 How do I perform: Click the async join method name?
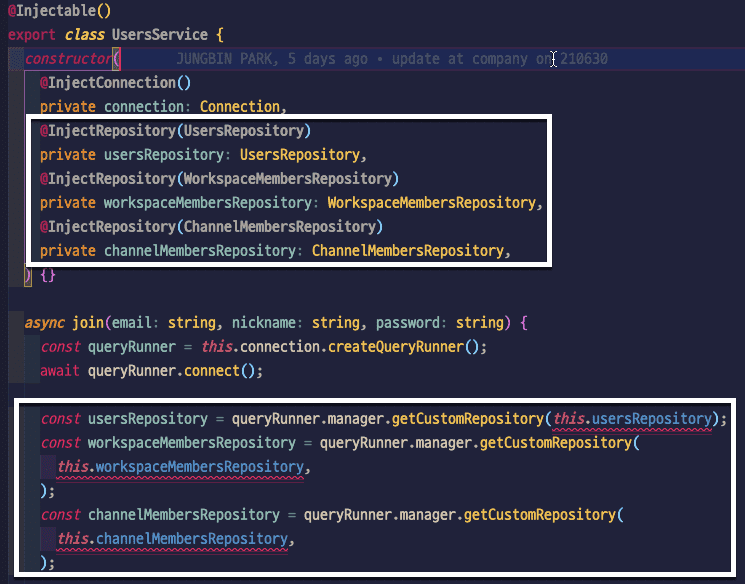click(88, 323)
